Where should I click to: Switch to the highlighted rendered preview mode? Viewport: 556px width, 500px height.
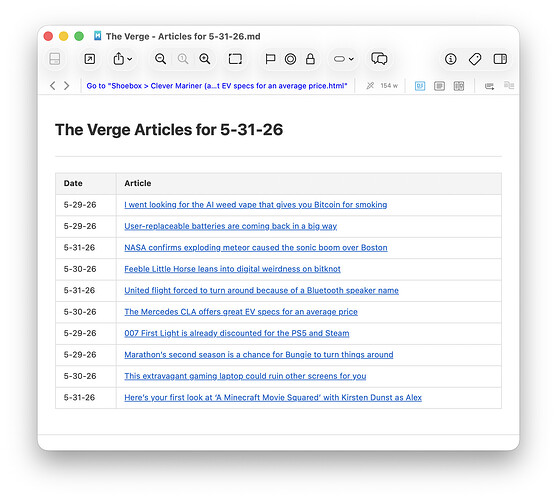(x=420, y=86)
